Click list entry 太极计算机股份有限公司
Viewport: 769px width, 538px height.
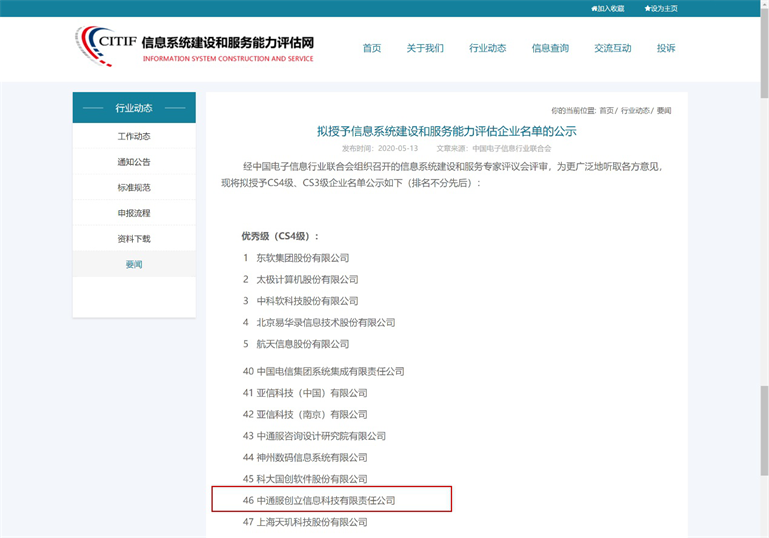307,280
